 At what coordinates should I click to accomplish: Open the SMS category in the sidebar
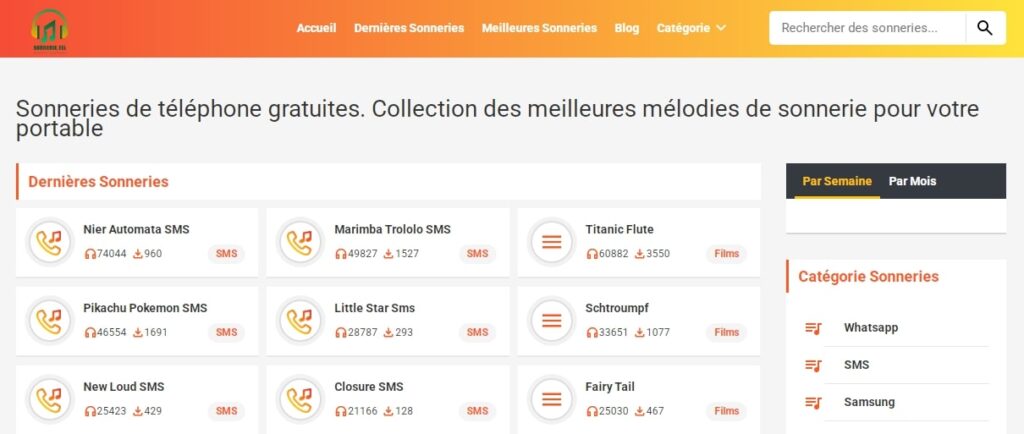856,365
